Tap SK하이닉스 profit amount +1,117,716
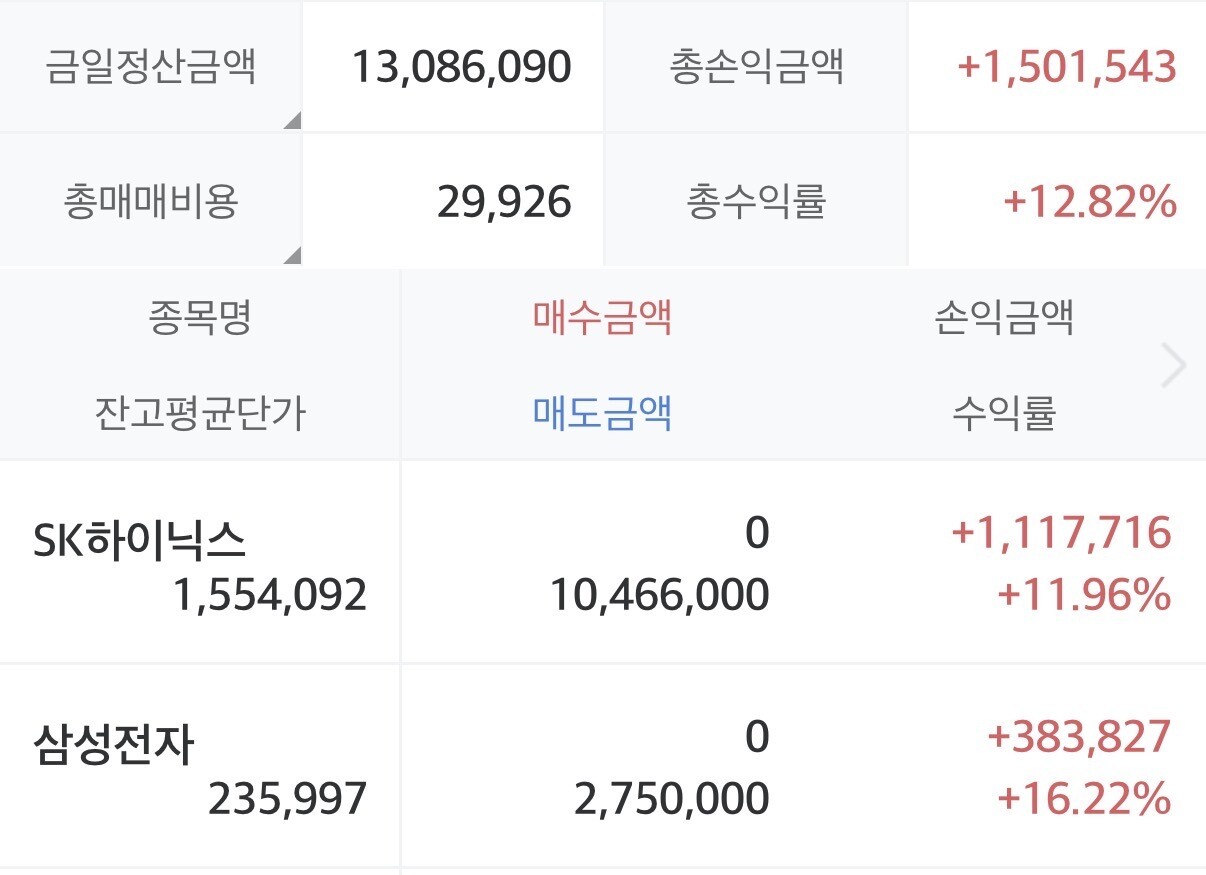The height and width of the screenshot is (875, 1206). pyautogui.click(x=1061, y=532)
